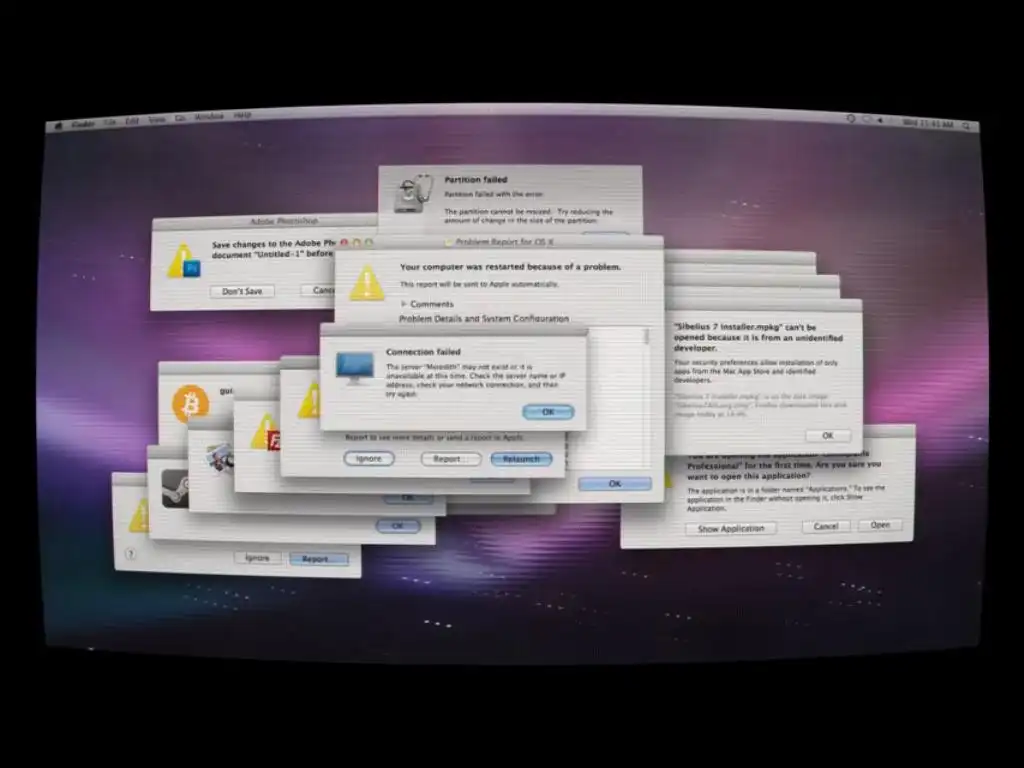Click the "Sibelius 7 Installer.mpkg" can't be opened text

pos(758,338)
